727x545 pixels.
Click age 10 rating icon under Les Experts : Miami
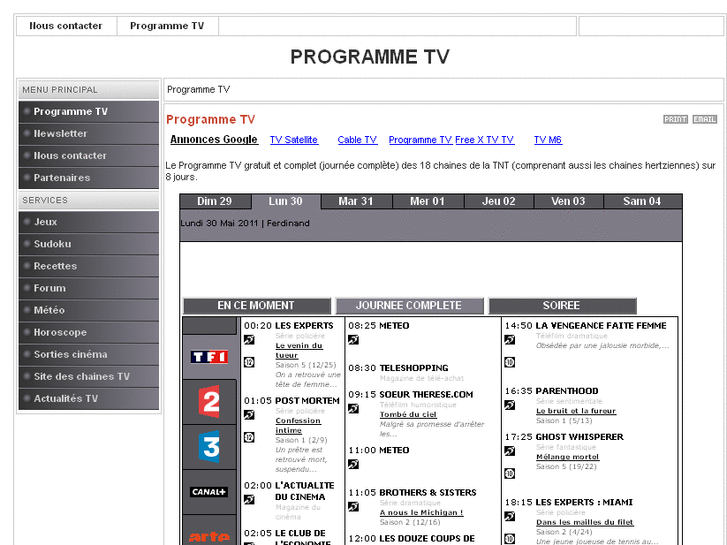[510, 539]
